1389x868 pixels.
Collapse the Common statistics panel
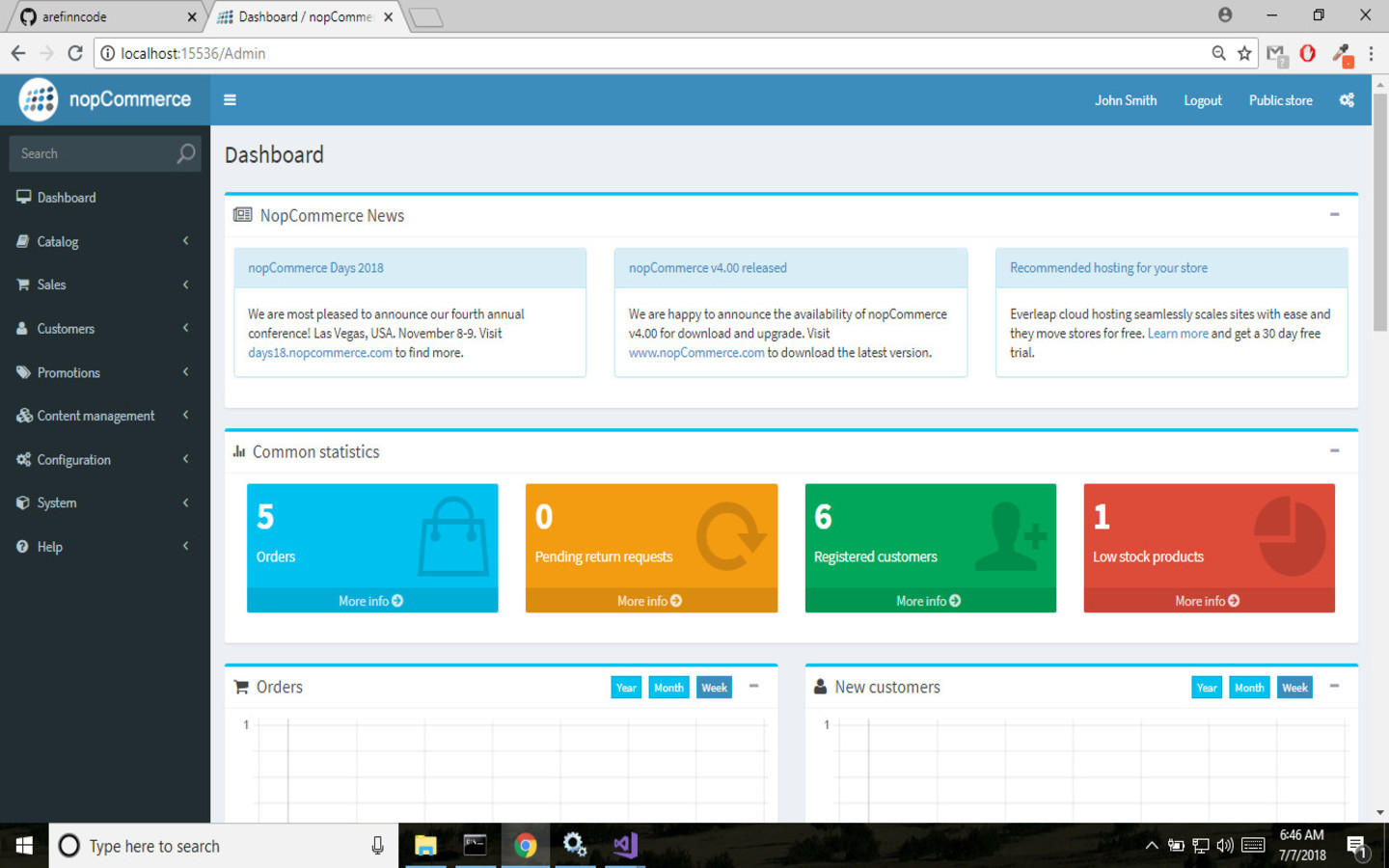[1334, 450]
